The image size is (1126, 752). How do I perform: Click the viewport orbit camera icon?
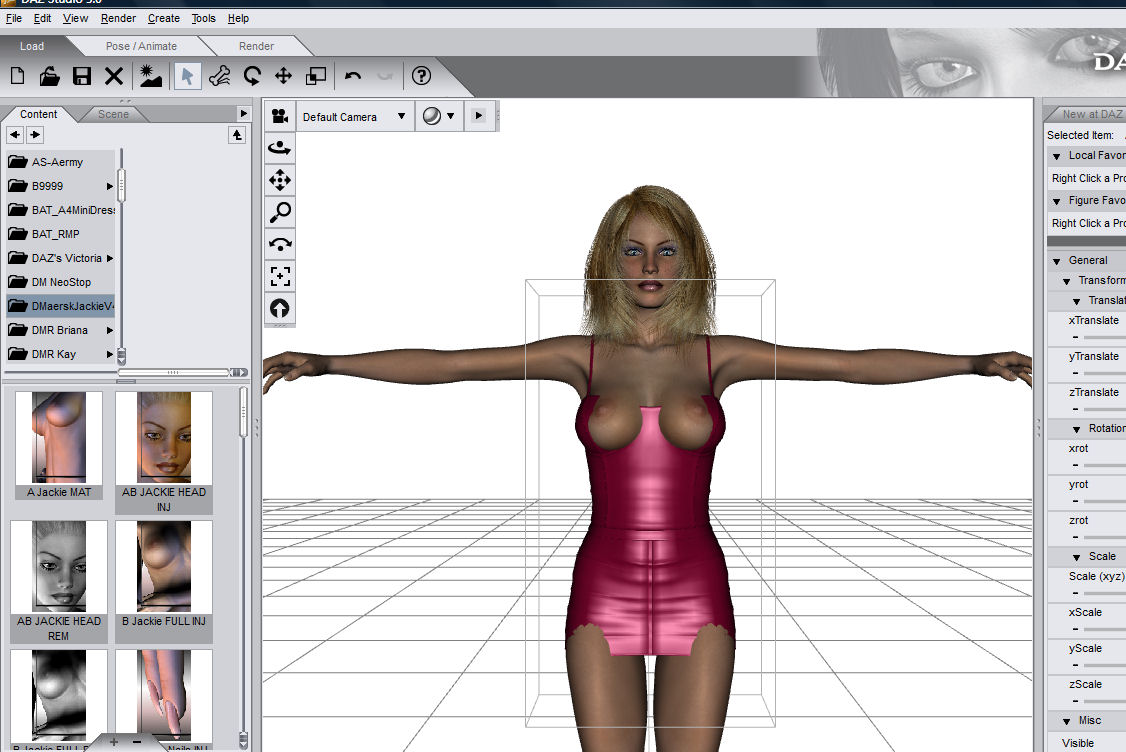coord(280,148)
